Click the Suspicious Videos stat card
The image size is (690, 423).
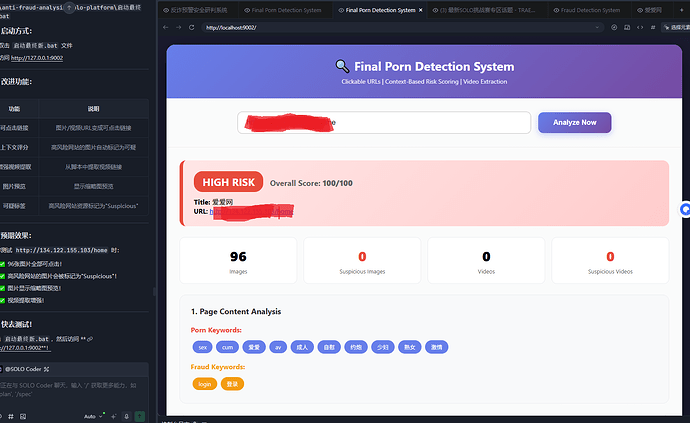610,261
